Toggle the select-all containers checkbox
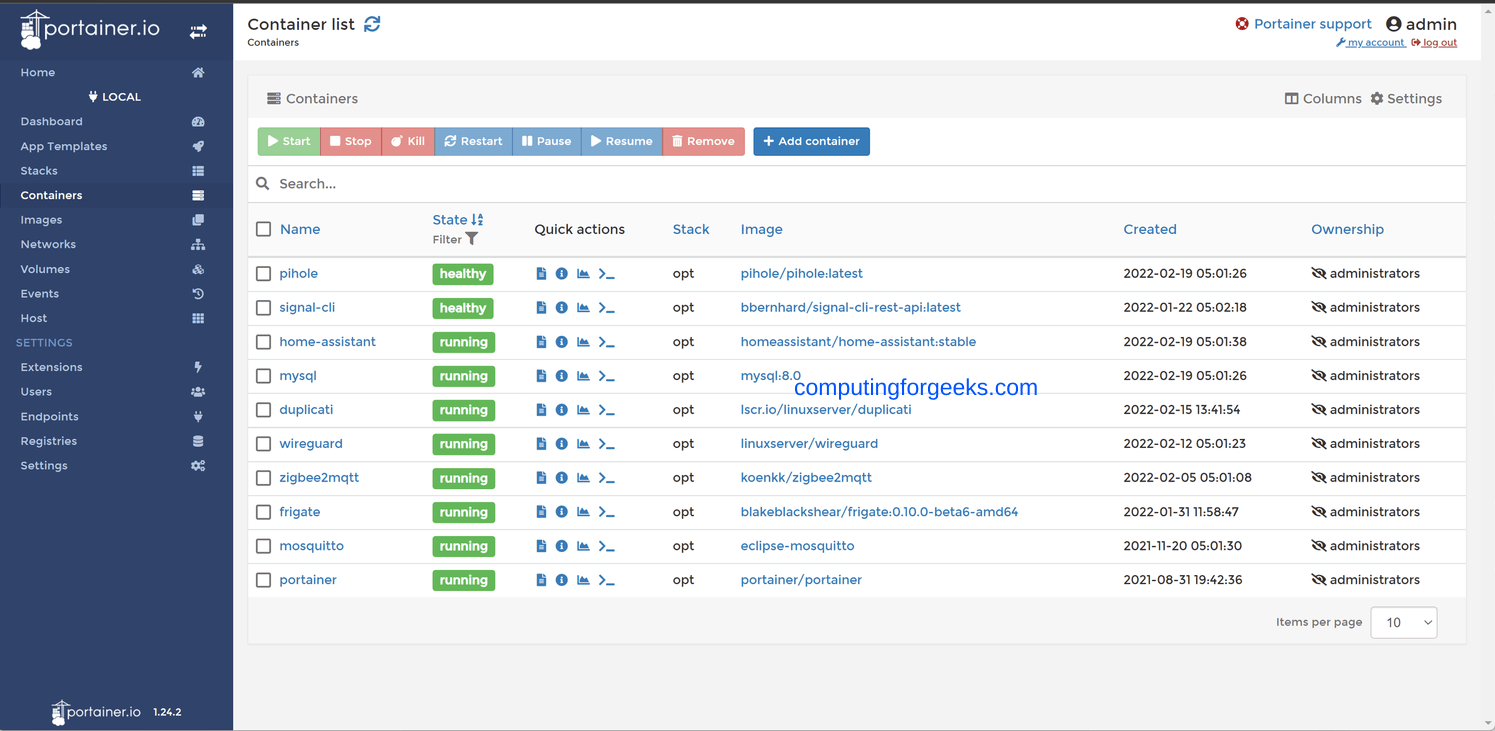 263,228
